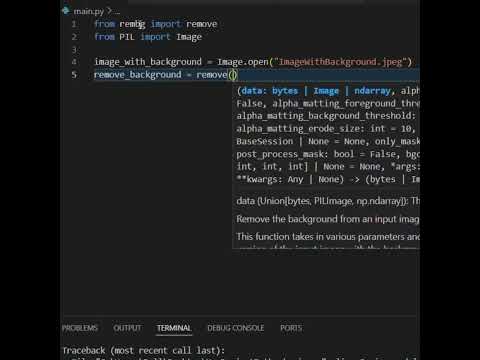Image resolution: width=480 pixels, height=360 pixels.
Task: Click 'This function takes in various parameters' text
Action: point(328,237)
